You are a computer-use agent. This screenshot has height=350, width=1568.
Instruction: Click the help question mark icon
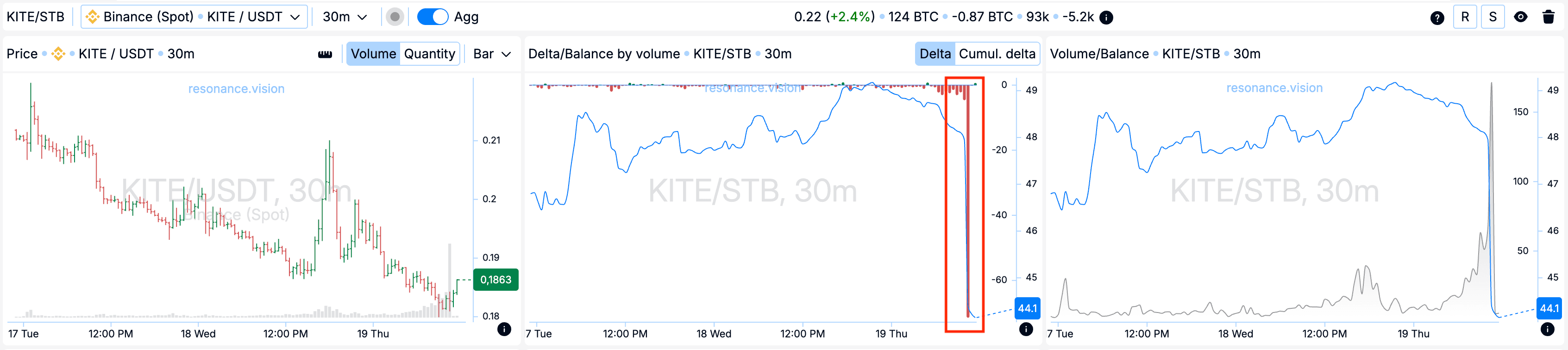pos(1437,18)
